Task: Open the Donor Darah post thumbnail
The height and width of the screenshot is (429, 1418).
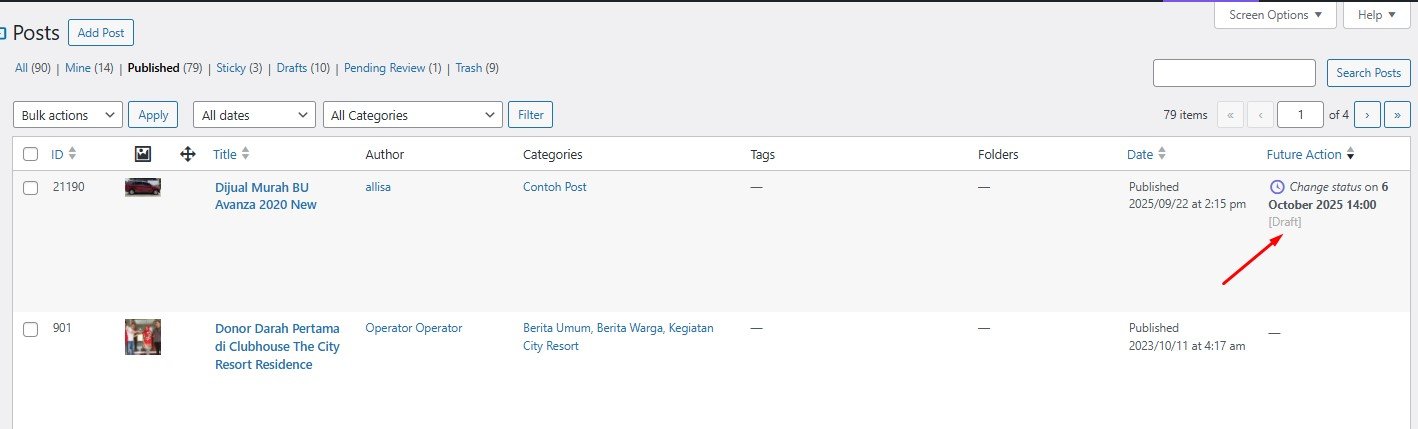Action: pos(143,337)
